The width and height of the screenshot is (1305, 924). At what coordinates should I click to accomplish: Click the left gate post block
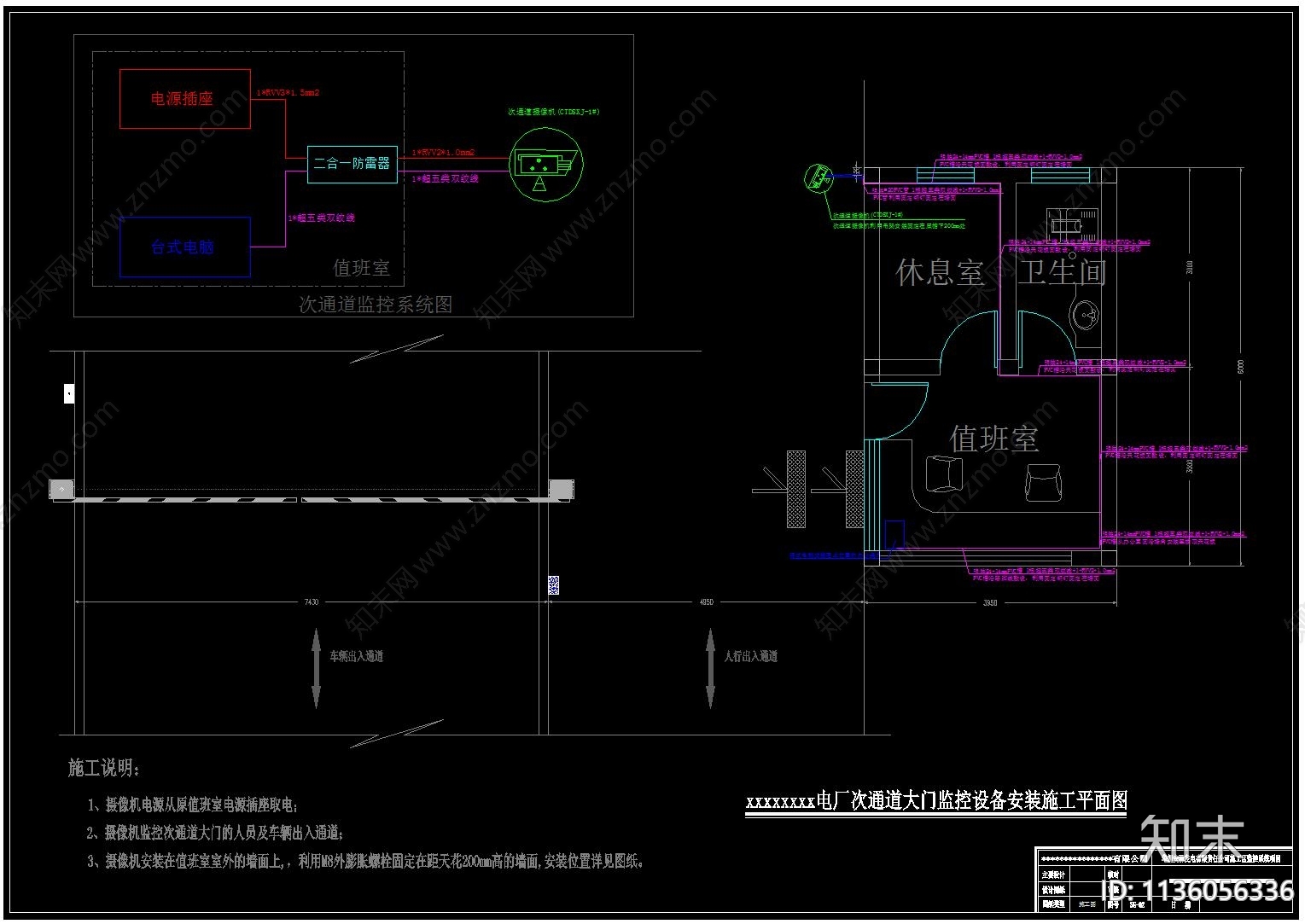62,490
